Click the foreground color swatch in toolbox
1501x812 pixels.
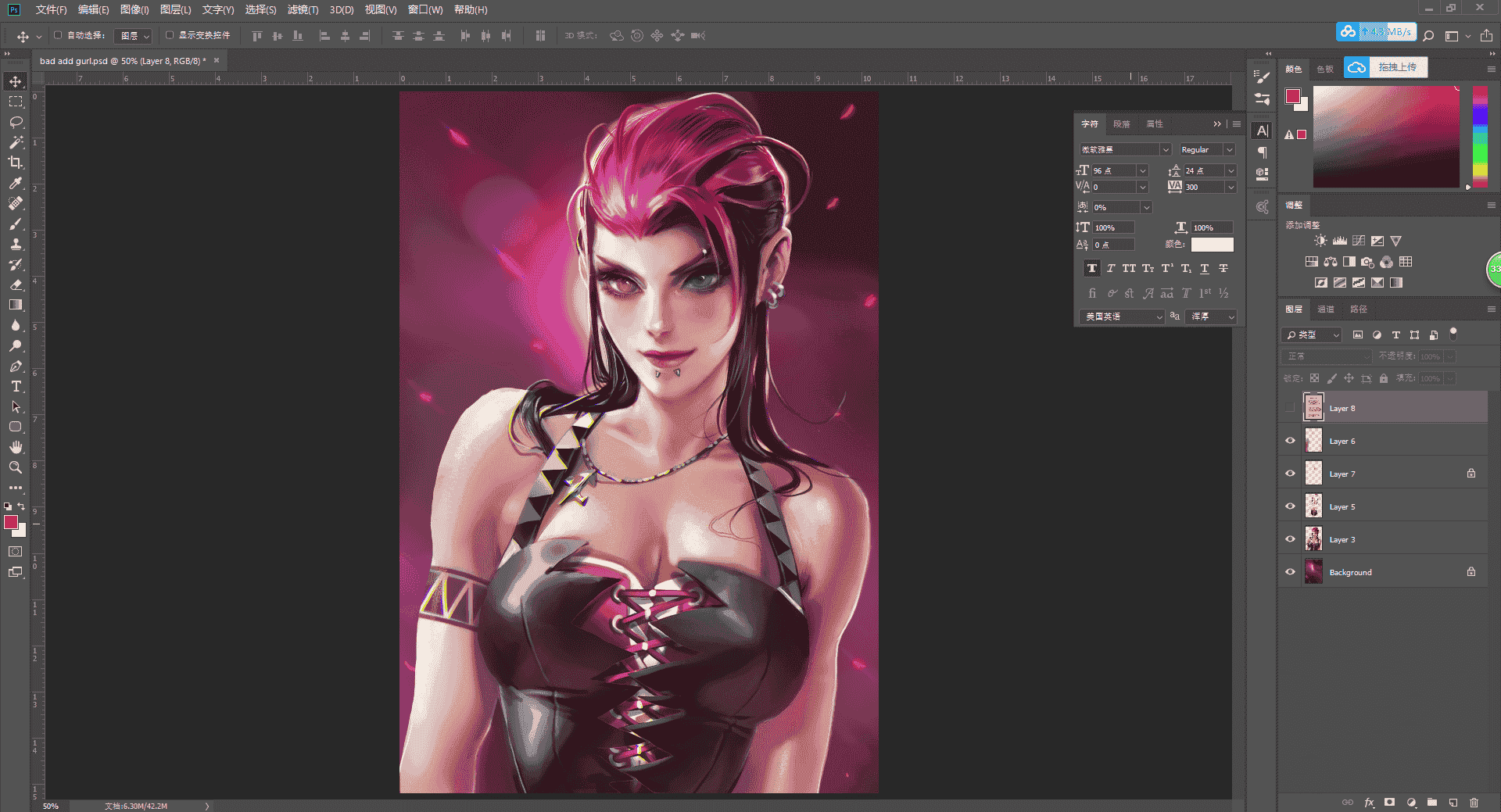pyautogui.click(x=11, y=522)
